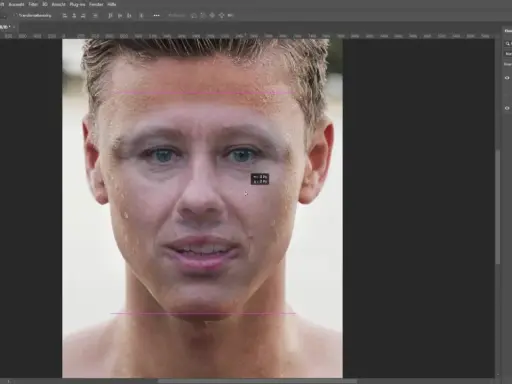The image size is (512, 384).
Task: Click align top edges icon
Action: (x=110, y=16)
